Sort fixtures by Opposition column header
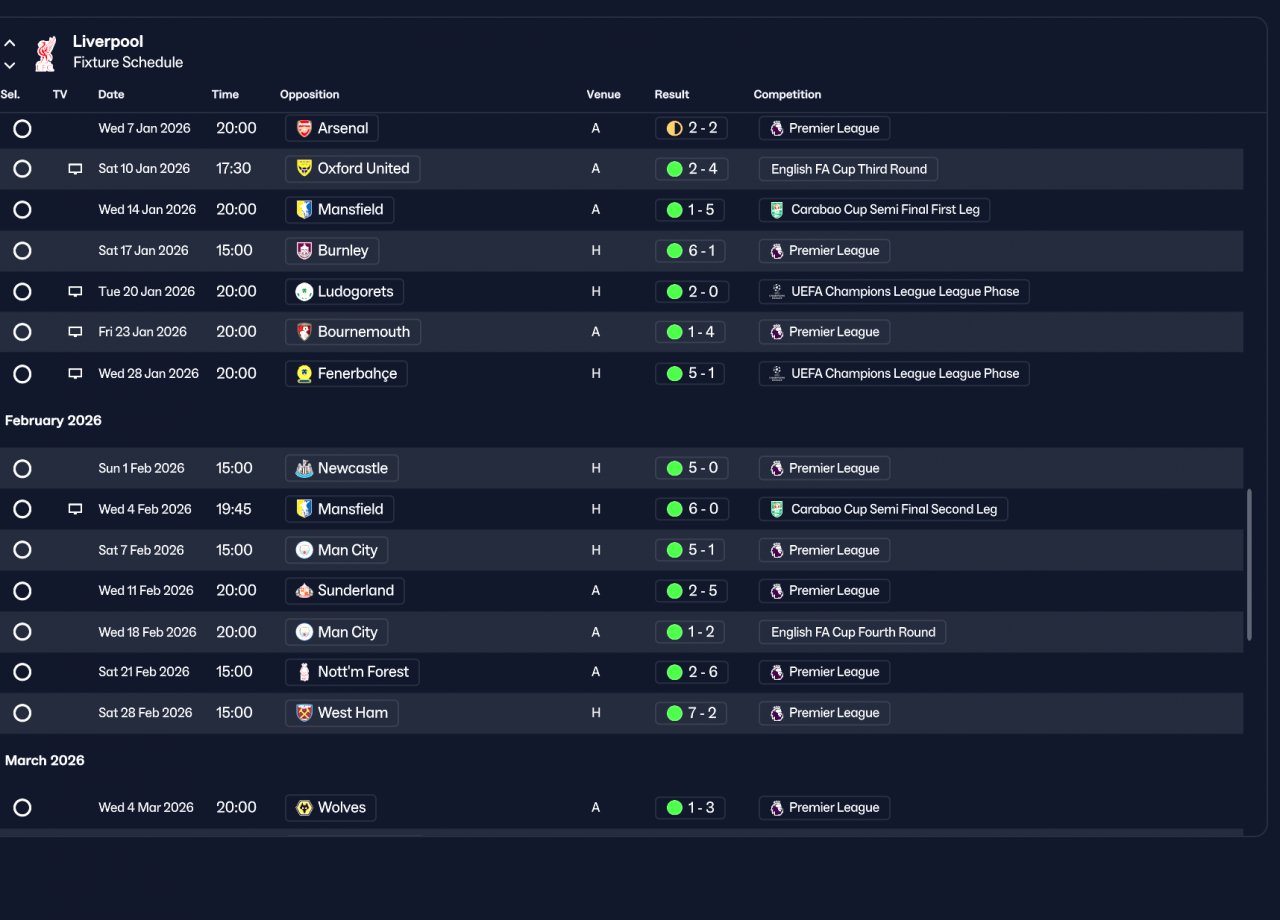The height and width of the screenshot is (920, 1280). (309, 95)
